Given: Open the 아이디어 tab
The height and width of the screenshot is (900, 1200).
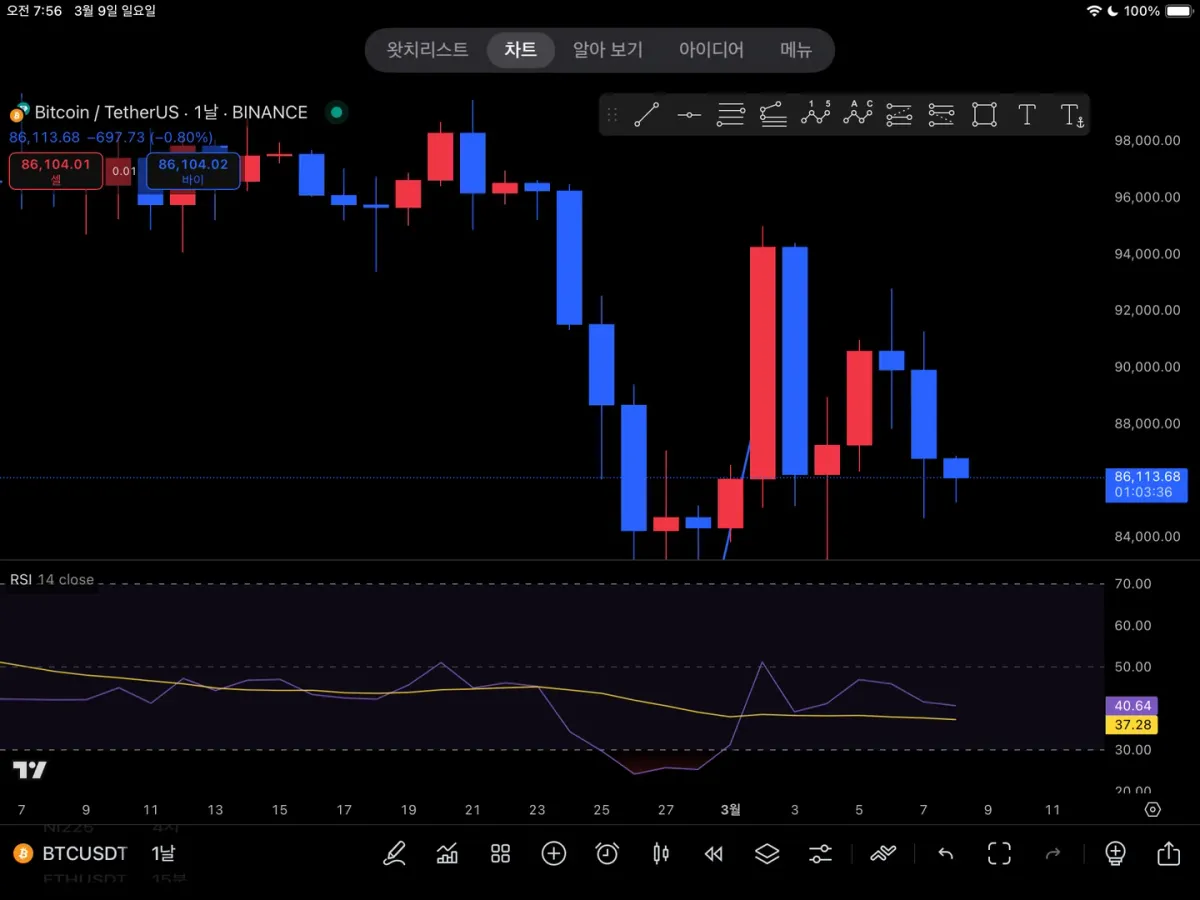Looking at the screenshot, I should click(x=711, y=50).
